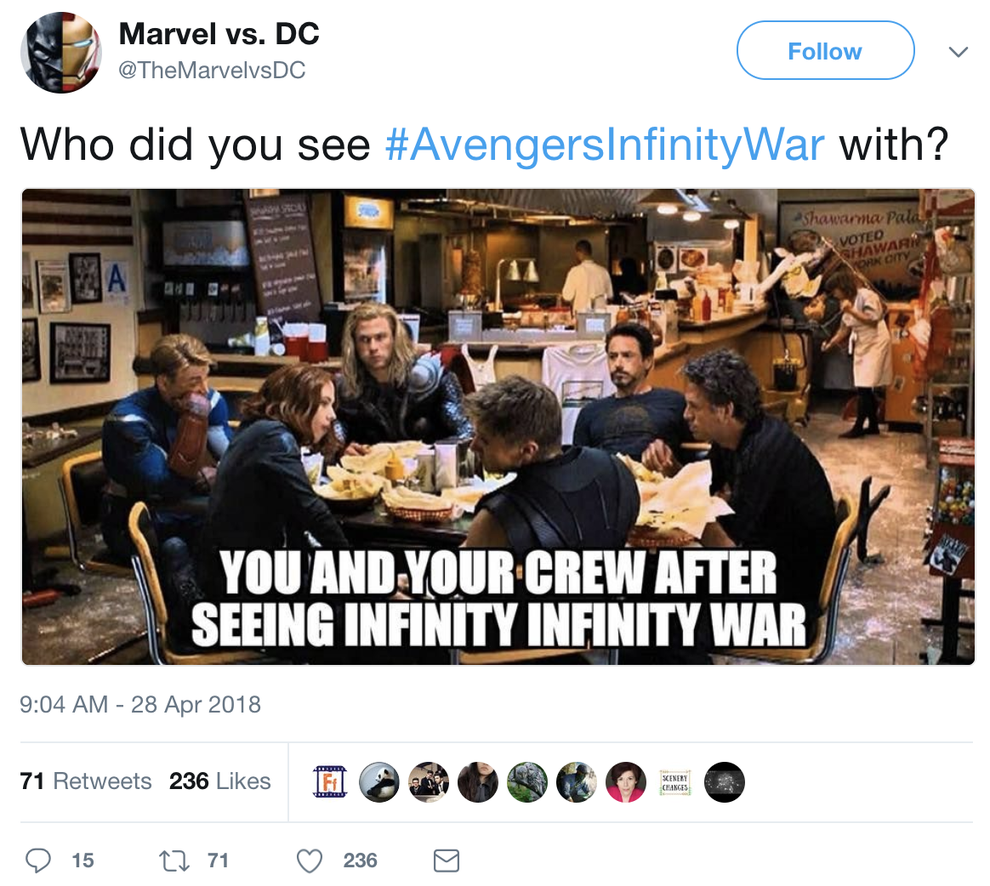Click the panda profile picture among likers
Viewport: 990px width, 886px height.
coord(380,782)
